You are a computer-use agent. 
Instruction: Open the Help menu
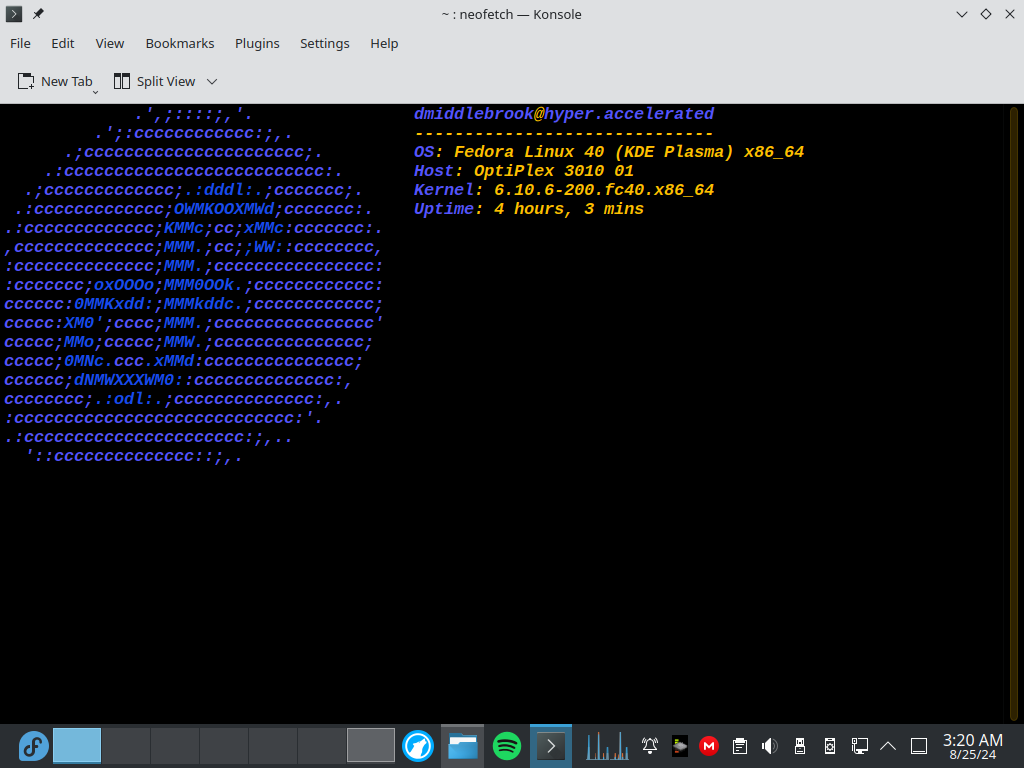[384, 43]
